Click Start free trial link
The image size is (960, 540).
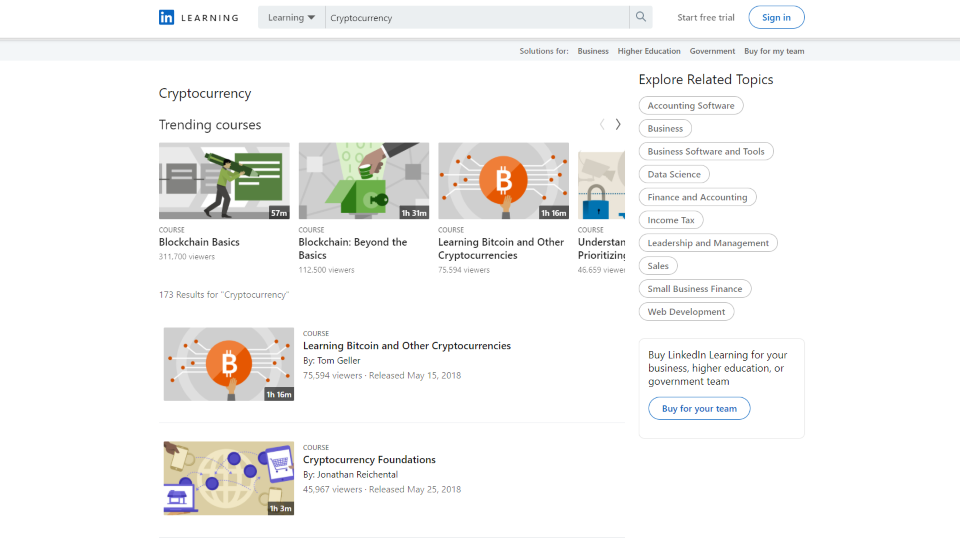click(x=705, y=17)
